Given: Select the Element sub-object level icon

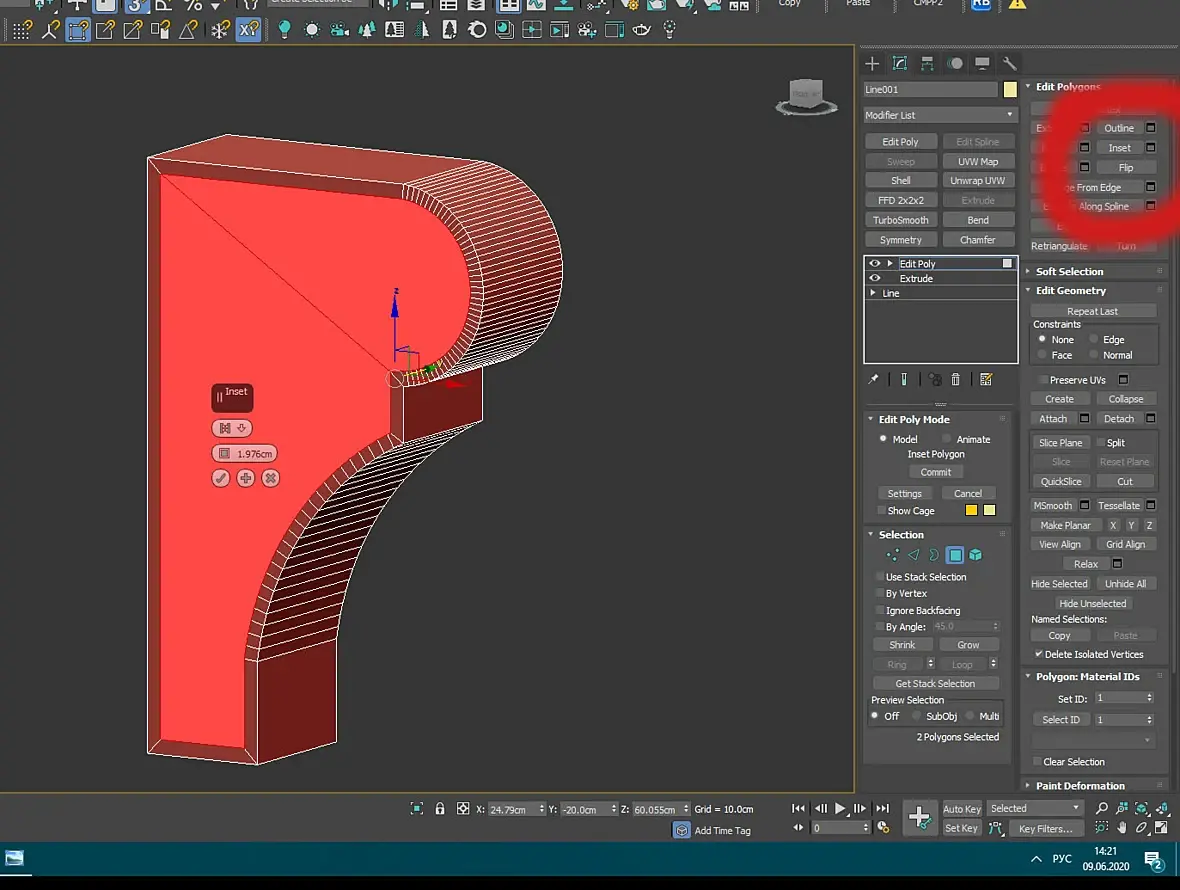Looking at the screenshot, I should point(975,555).
